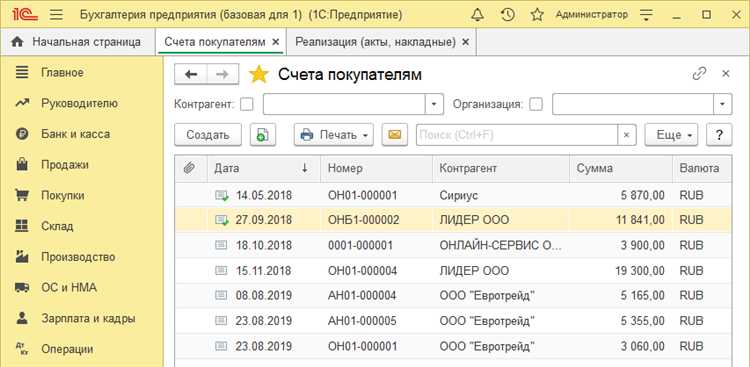The image size is (750, 367).
Task: Close the Счета покупателям form with the X
Action: click(726, 74)
